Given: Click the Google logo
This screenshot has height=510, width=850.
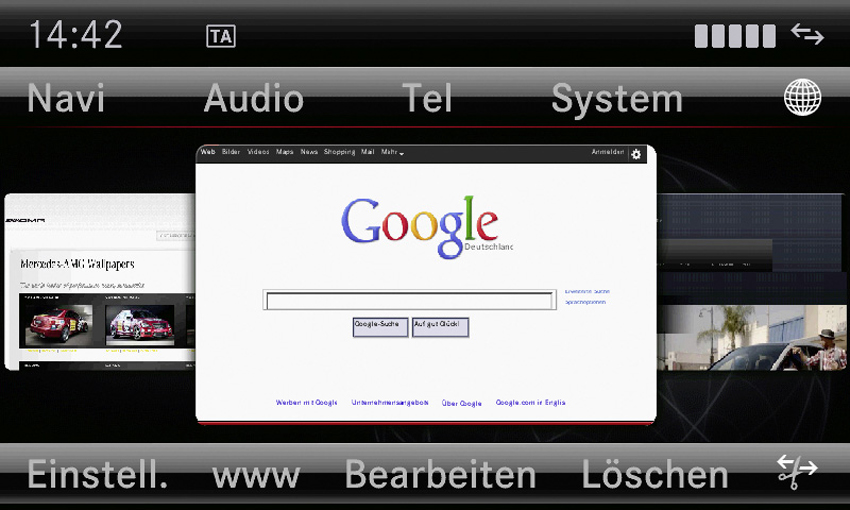Looking at the screenshot, I should tap(420, 224).
